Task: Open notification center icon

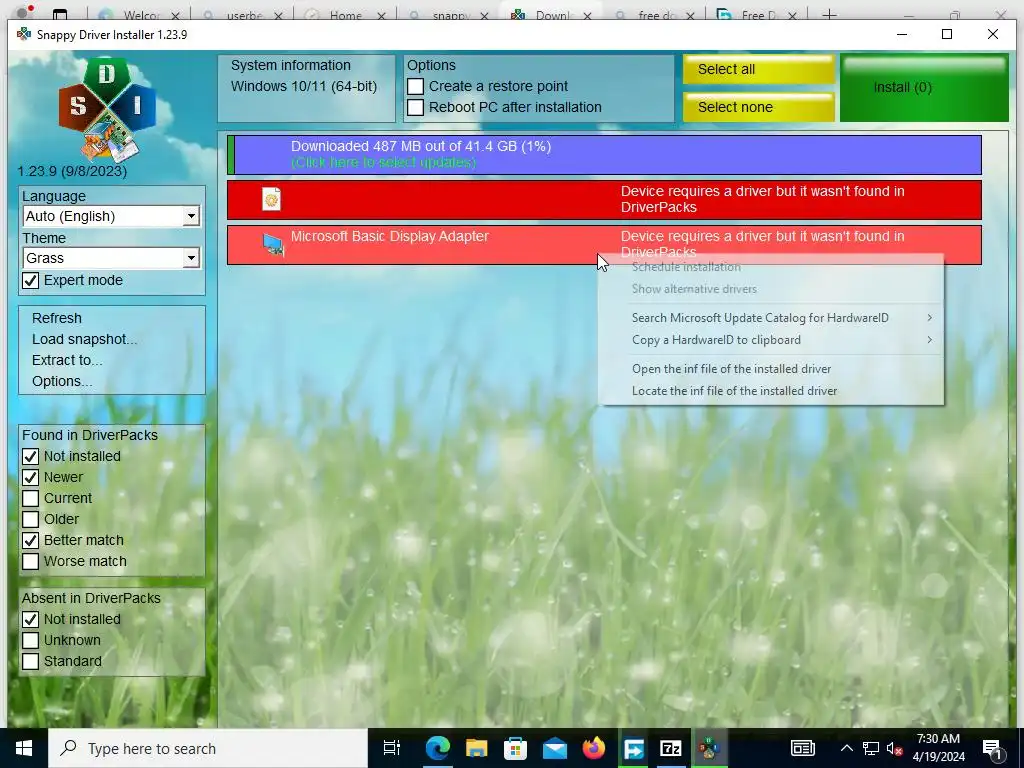Action: tap(993, 748)
